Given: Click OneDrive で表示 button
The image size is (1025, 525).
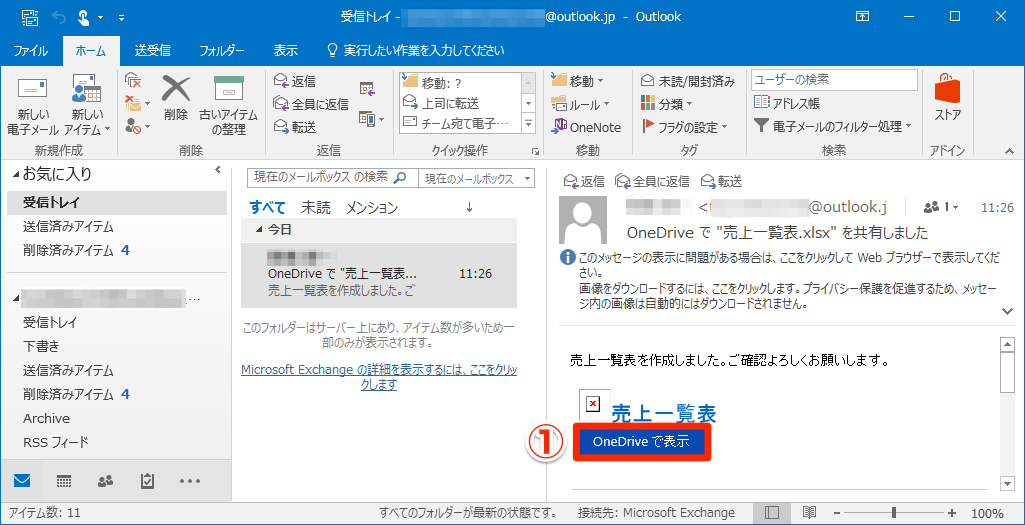Looking at the screenshot, I should [641, 442].
